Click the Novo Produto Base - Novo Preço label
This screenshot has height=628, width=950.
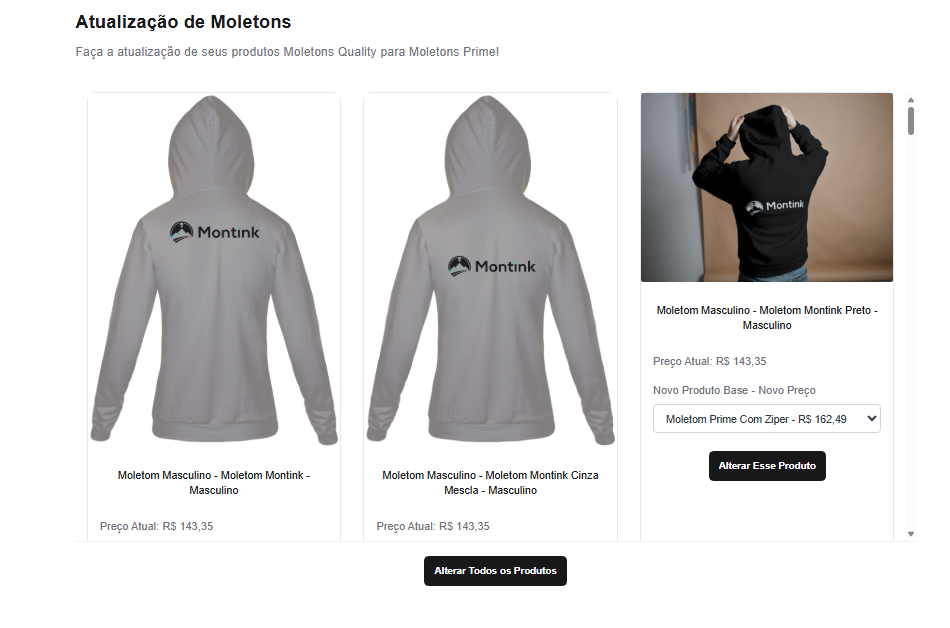[734, 391]
